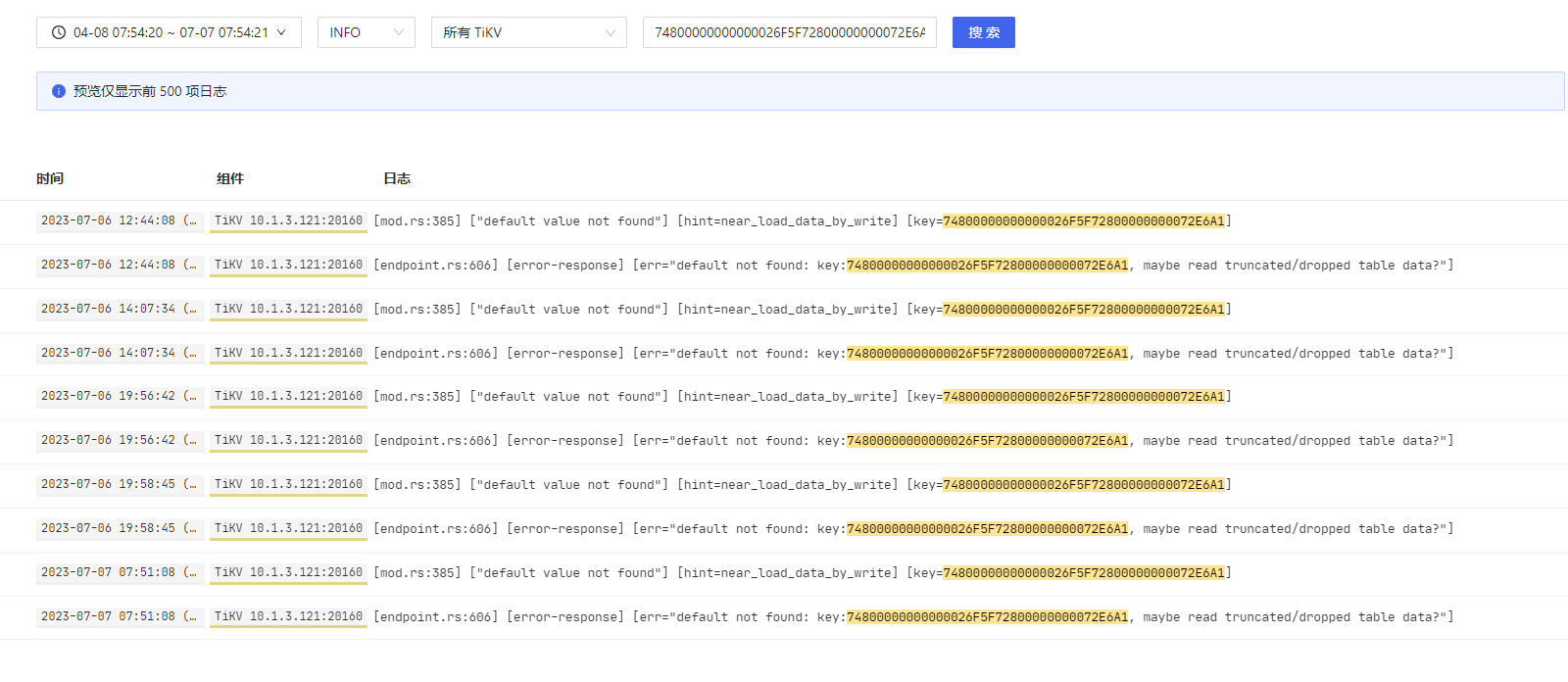Click the clock icon in time range picker
The image size is (1568, 682).
(x=59, y=32)
